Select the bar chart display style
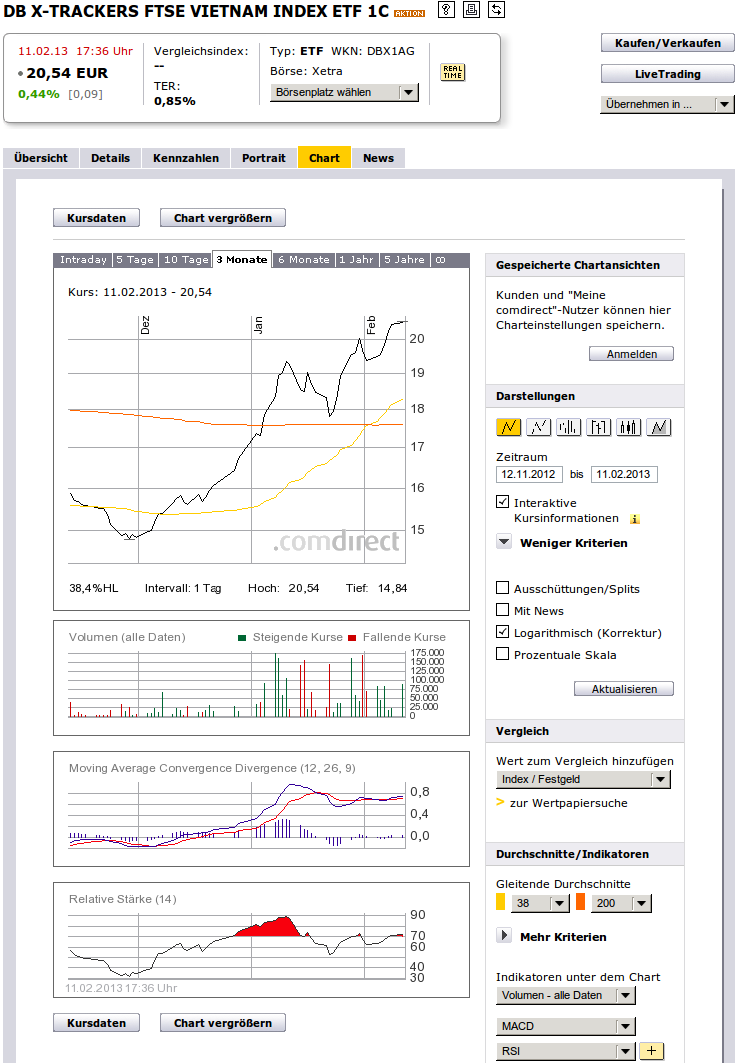This screenshot has height=1063, width=738. pyautogui.click(x=568, y=426)
